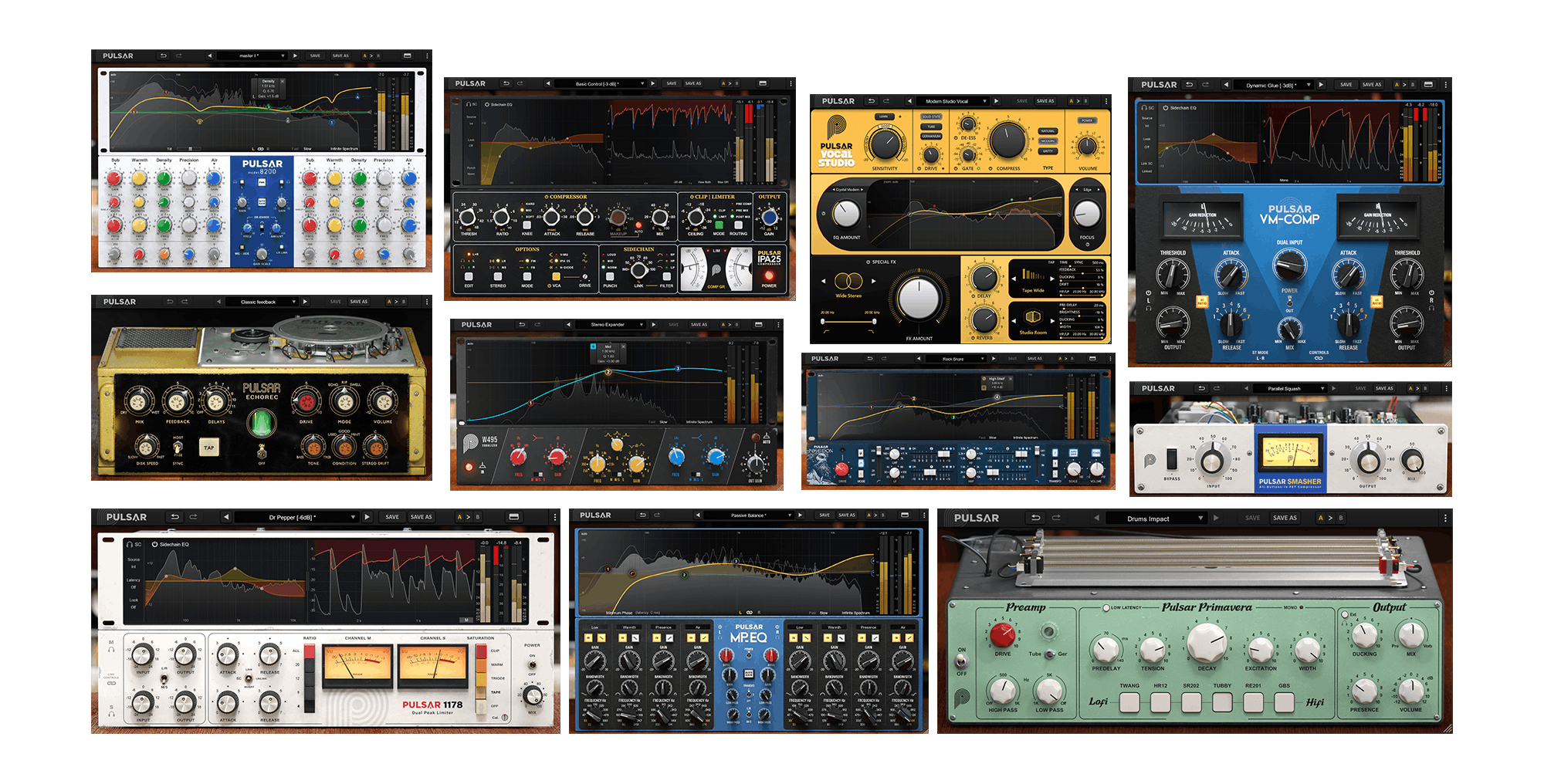Click the redo arrow in Vocal Studio header

tap(886, 100)
